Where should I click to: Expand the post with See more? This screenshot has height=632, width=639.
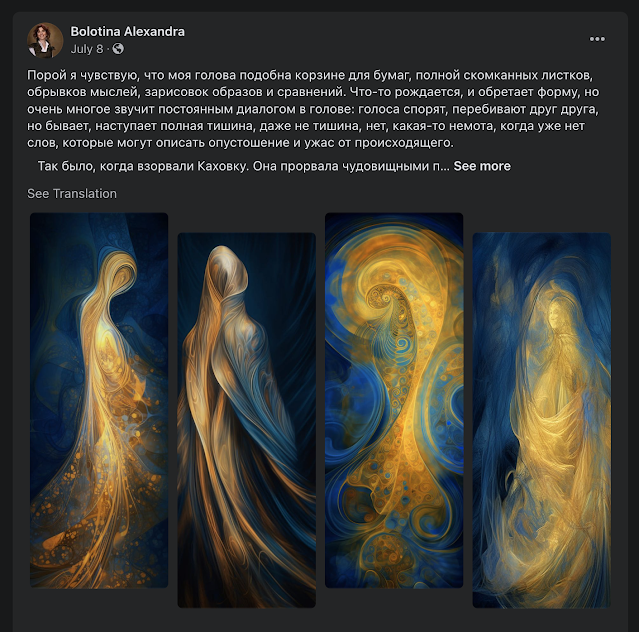point(482,166)
